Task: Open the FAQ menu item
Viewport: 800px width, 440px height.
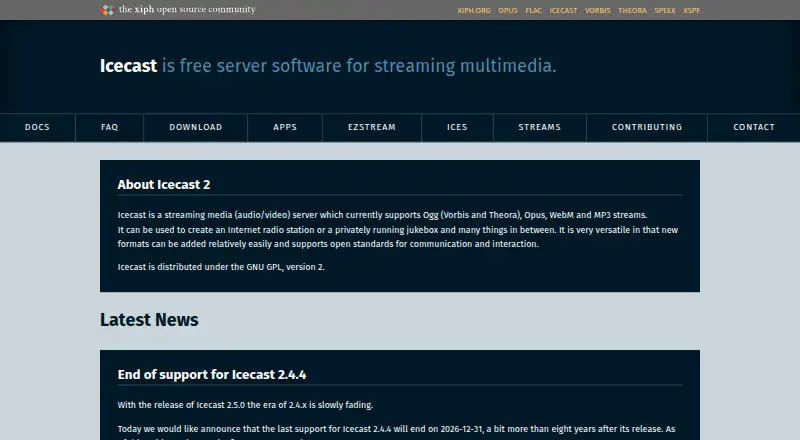Action: (x=109, y=127)
